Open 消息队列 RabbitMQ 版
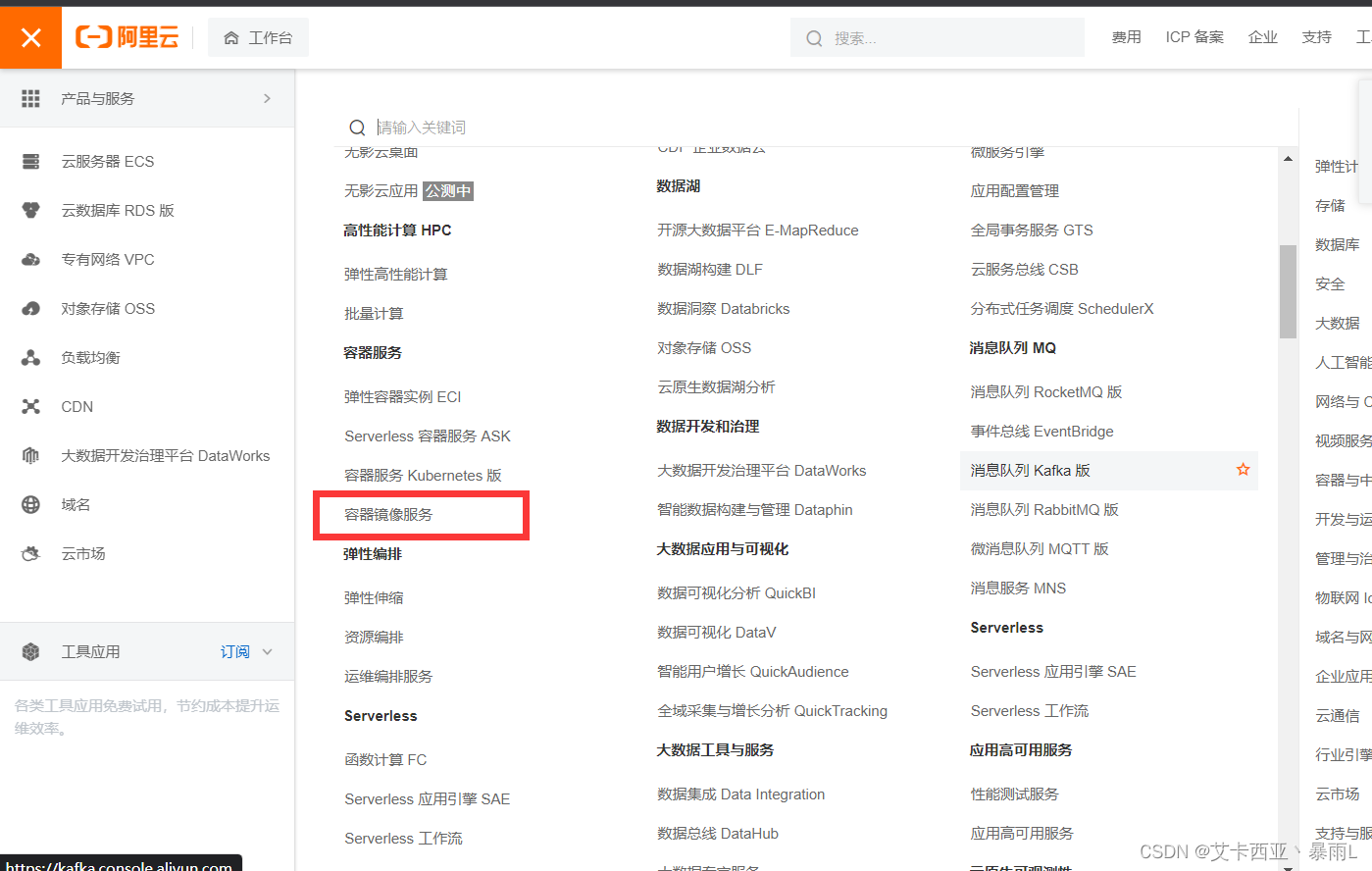Viewport: 1372px width, 871px height. pos(1044,509)
